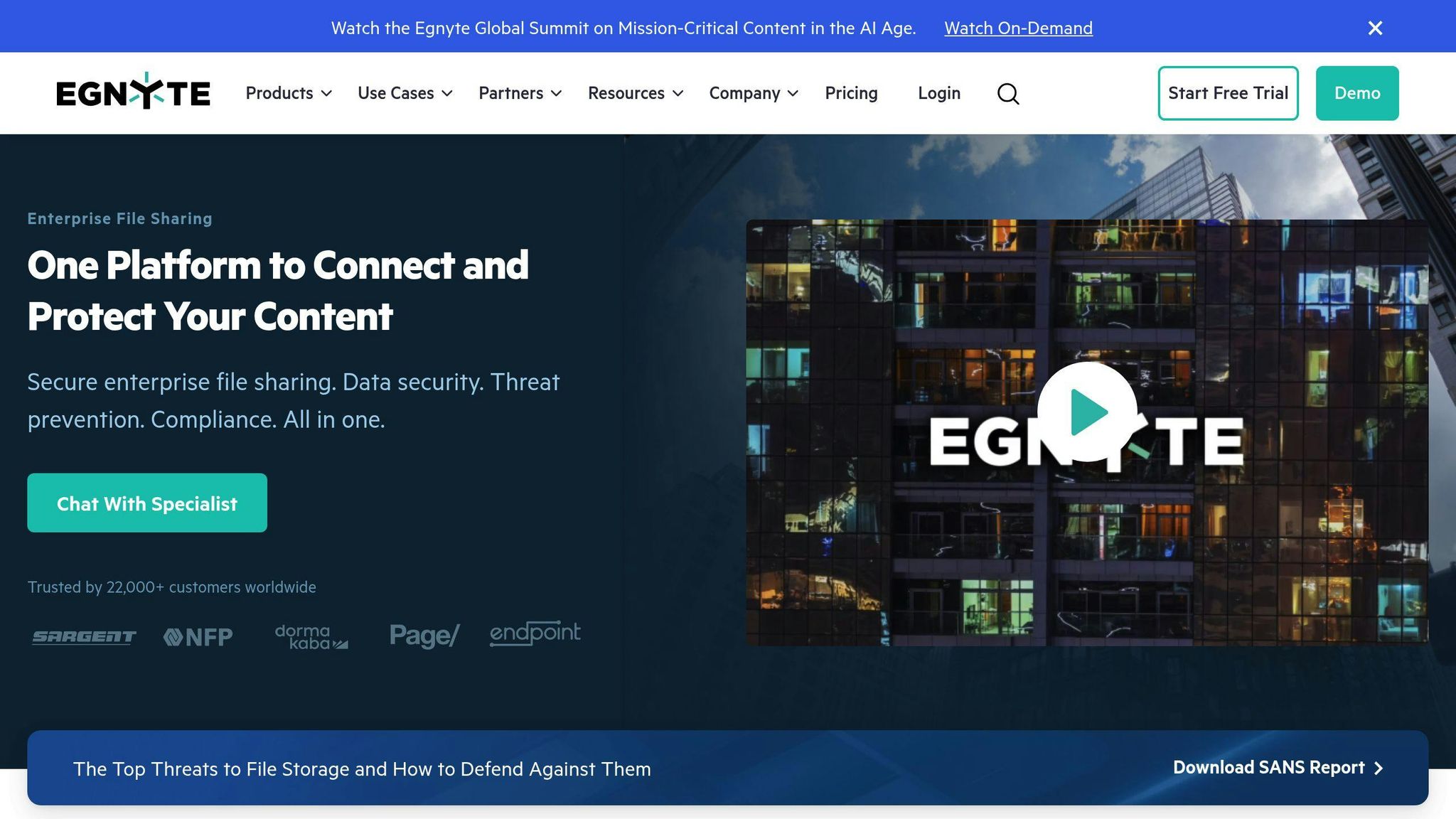
Task: Open the search magnifier icon
Action: [x=1007, y=93]
